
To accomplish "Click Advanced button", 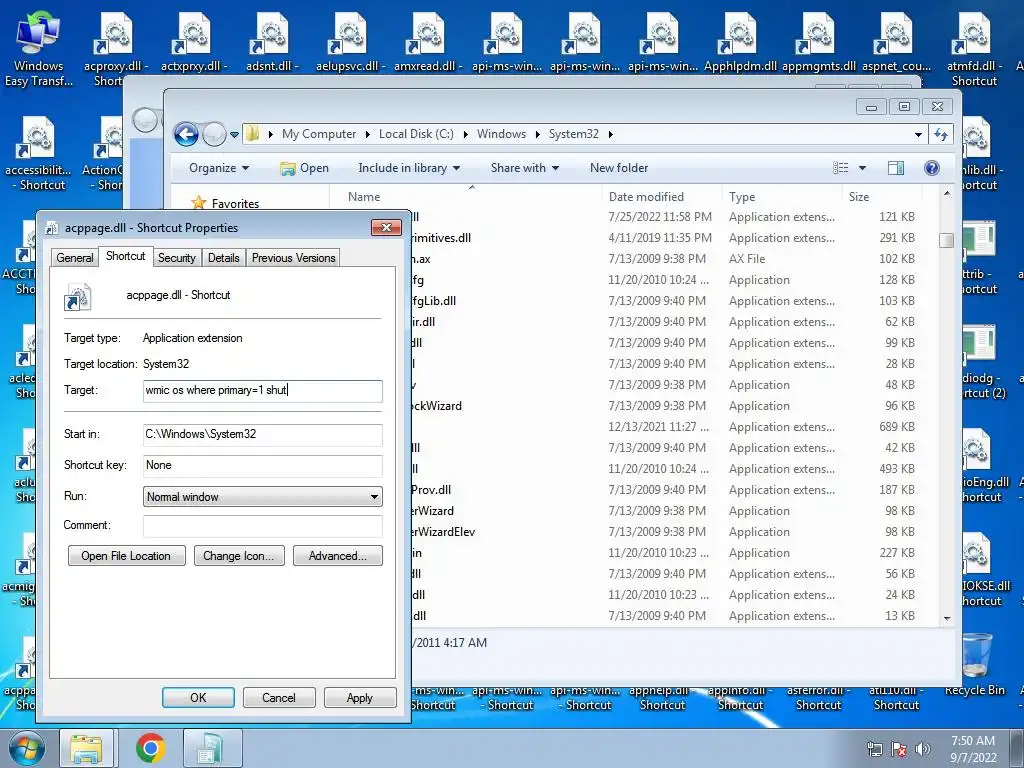I will coord(338,556).
